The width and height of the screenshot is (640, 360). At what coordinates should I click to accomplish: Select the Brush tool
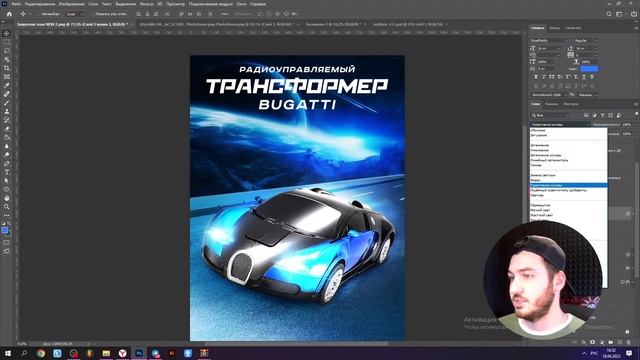click(x=7, y=102)
